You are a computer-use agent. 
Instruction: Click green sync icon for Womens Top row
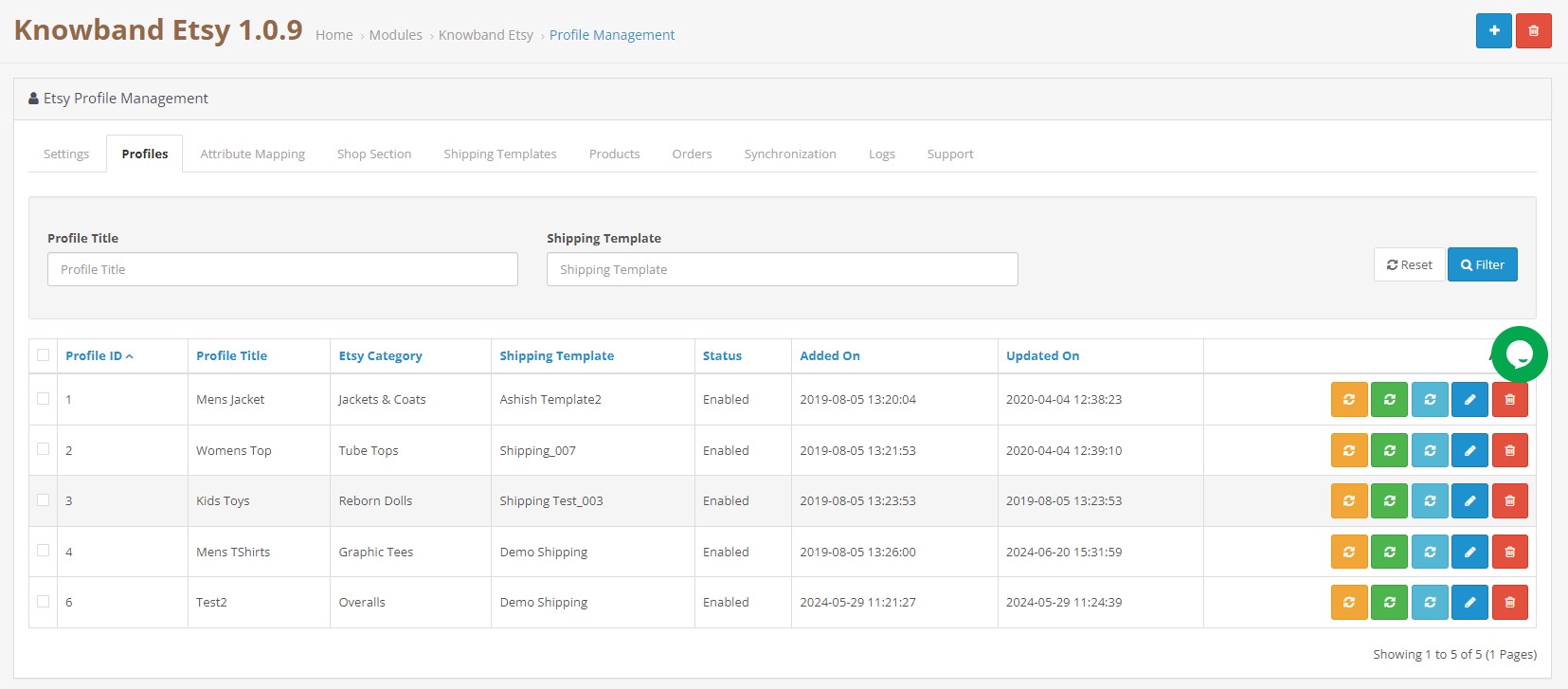point(1390,450)
